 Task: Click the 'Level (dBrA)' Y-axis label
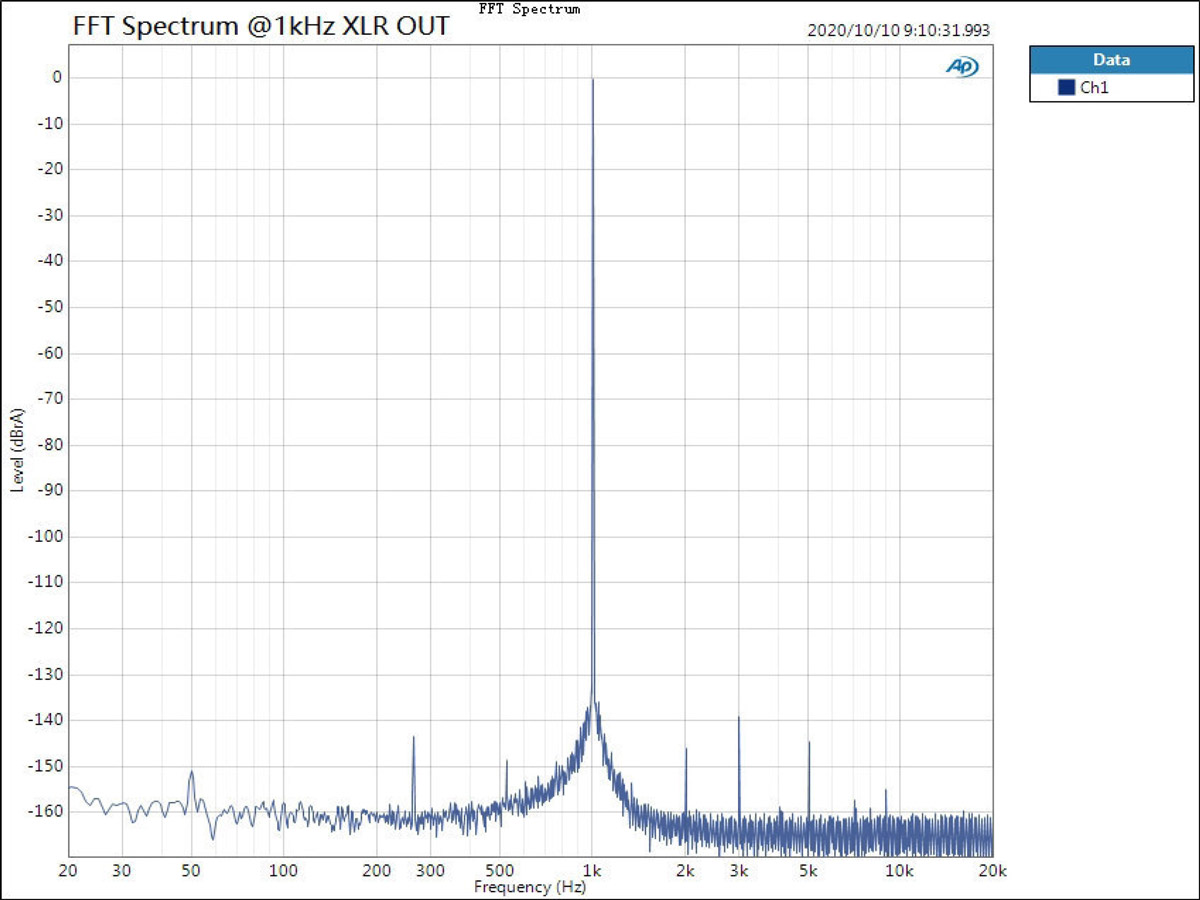[17, 449]
